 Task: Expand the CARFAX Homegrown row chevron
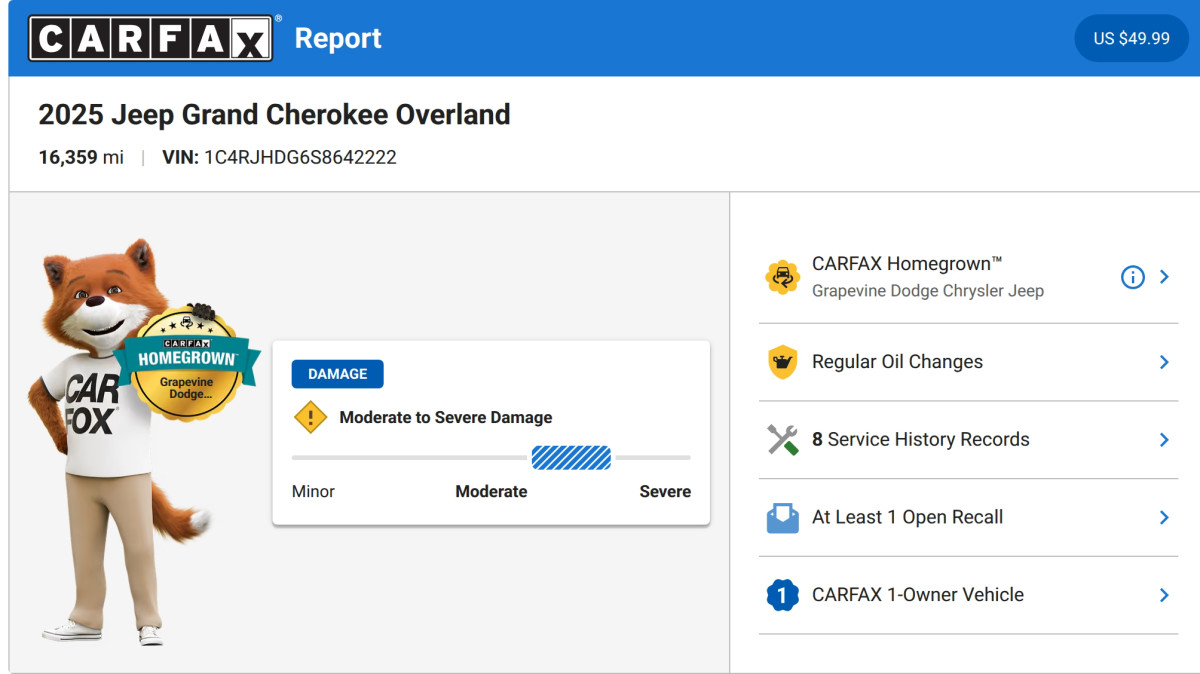(x=1164, y=277)
